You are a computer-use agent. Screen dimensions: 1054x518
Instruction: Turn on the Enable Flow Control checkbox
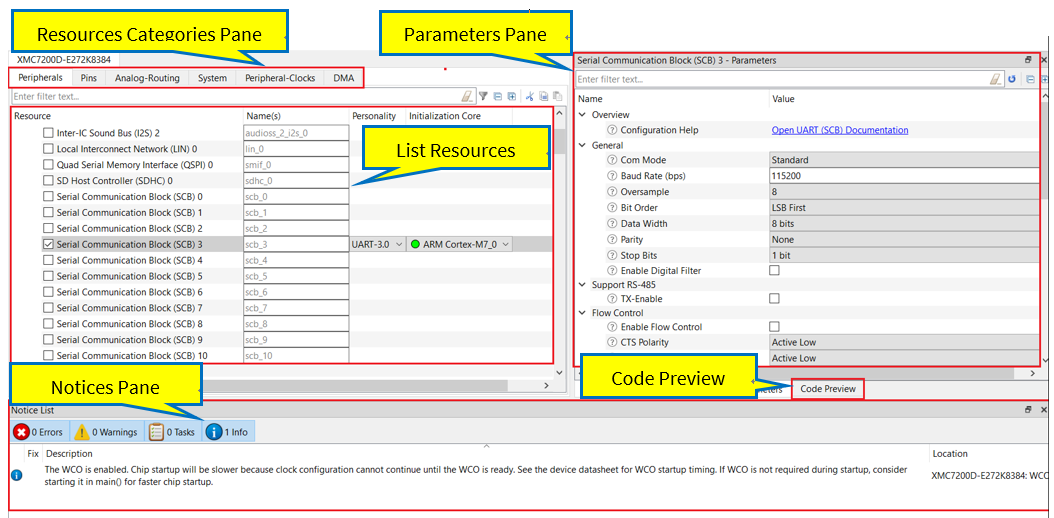774,327
